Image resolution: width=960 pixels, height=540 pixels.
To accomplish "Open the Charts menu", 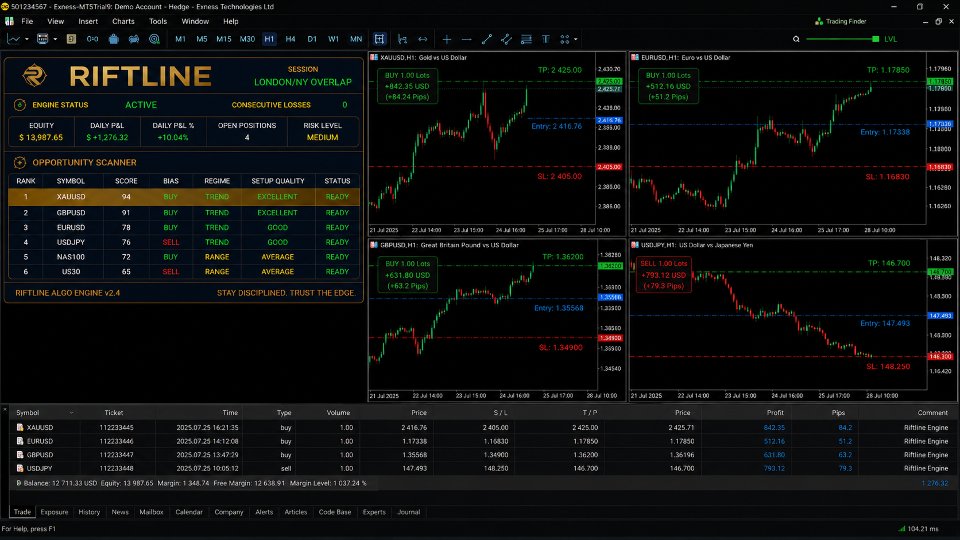I will point(123,21).
